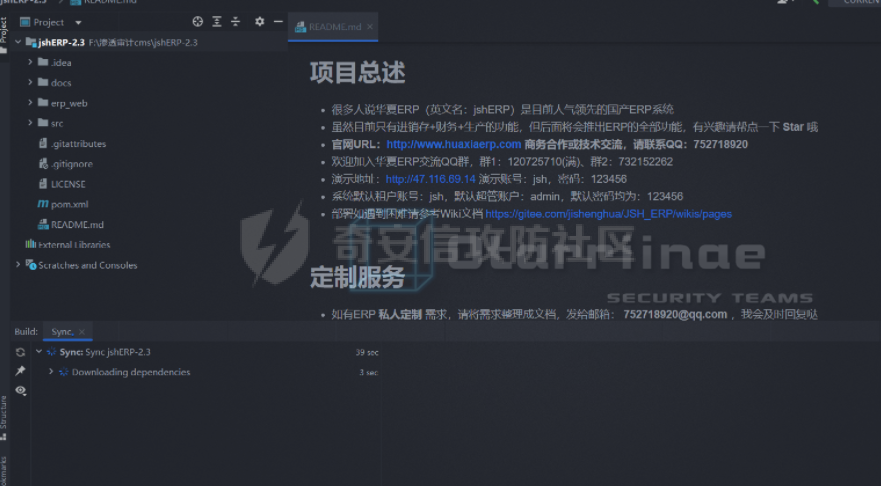881x486 pixels.
Task: Open the http://47.116.69.14 demo link
Action: pyautogui.click(x=430, y=179)
